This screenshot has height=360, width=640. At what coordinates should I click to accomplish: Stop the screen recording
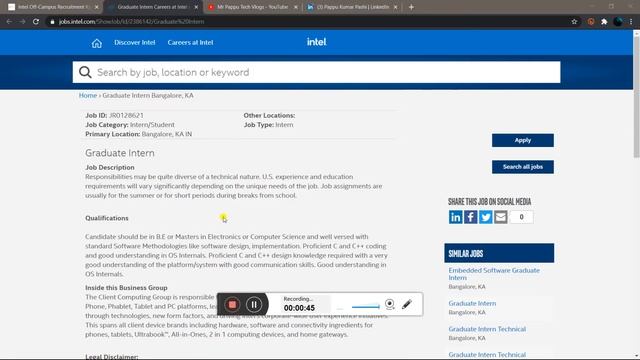pyautogui.click(x=232, y=304)
